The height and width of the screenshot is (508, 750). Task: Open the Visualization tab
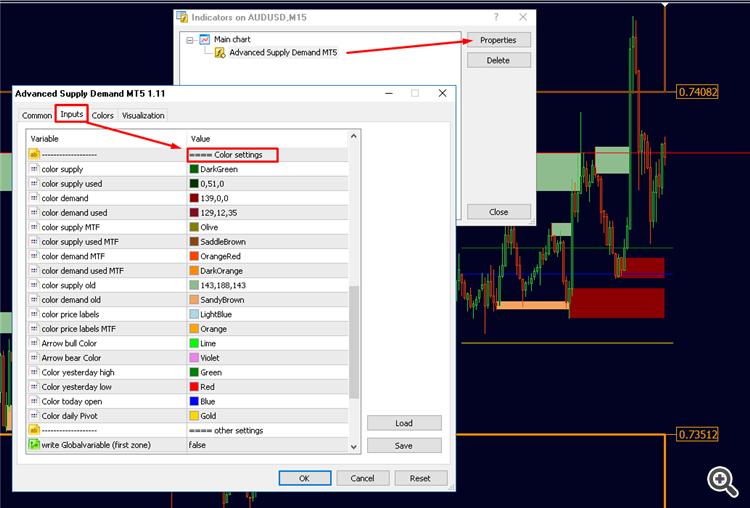point(143,116)
